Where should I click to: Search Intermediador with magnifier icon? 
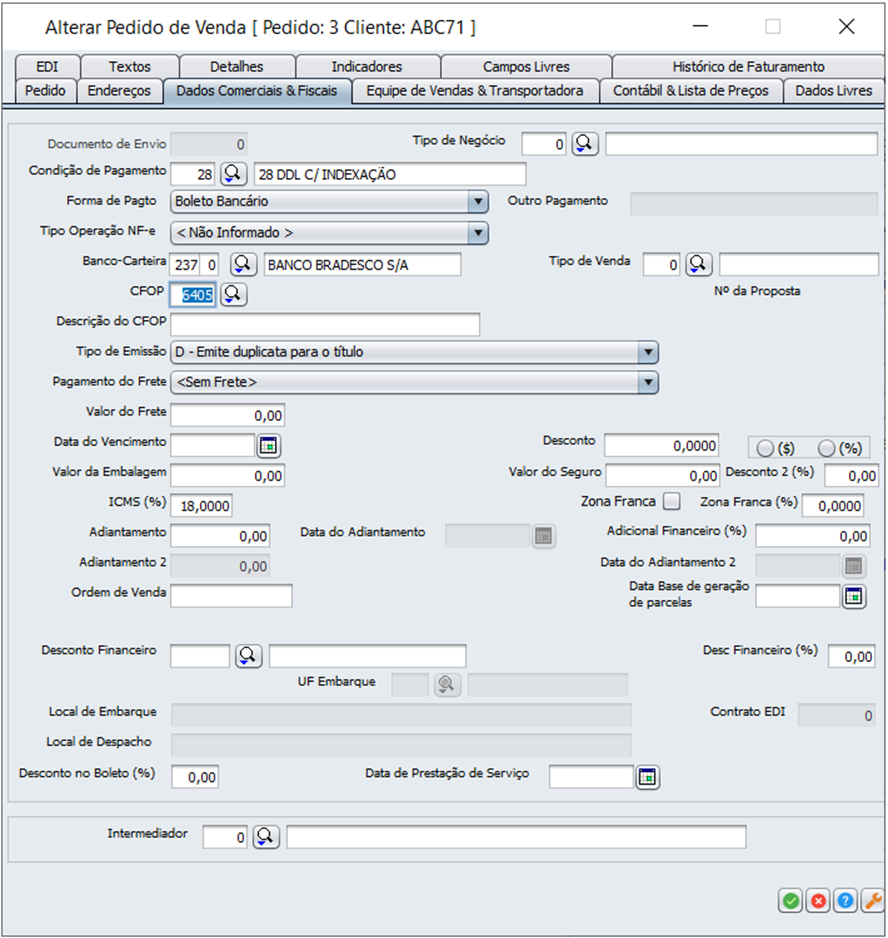pyautogui.click(x=266, y=836)
